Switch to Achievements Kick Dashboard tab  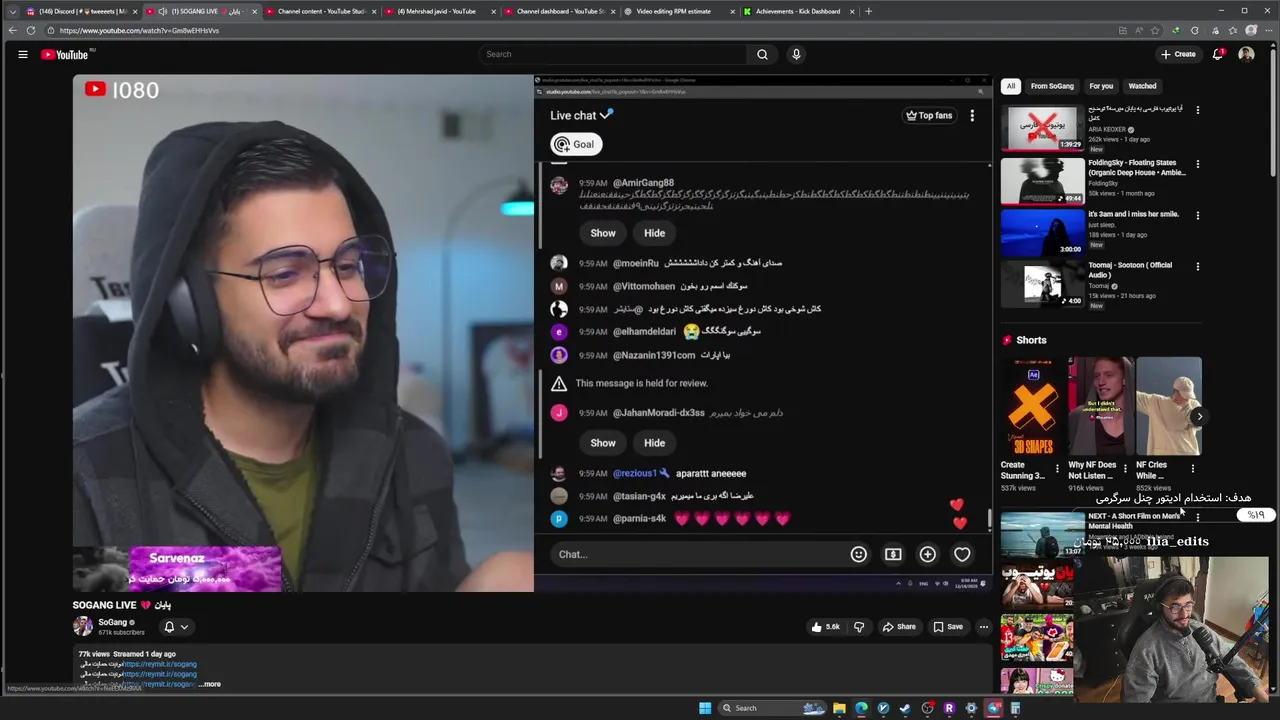click(x=798, y=11)
